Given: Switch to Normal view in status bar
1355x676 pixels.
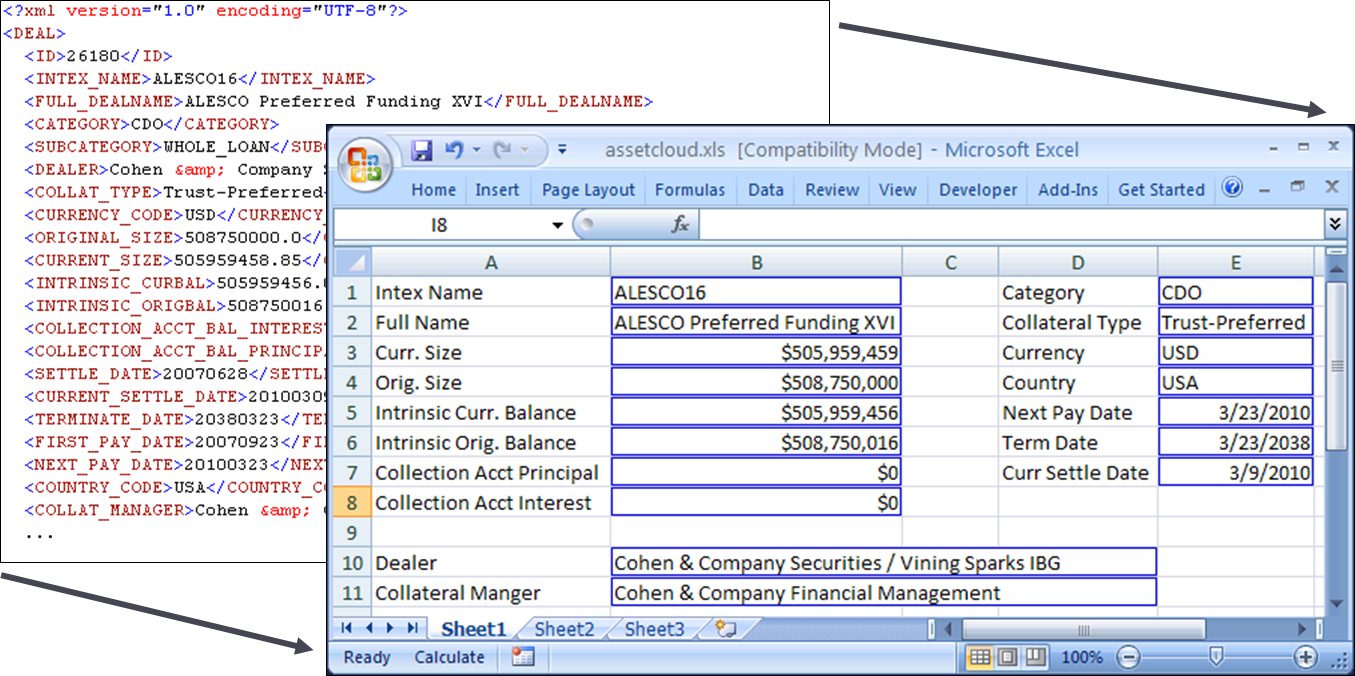Looking at the screenshot, I should pos(980,657).
